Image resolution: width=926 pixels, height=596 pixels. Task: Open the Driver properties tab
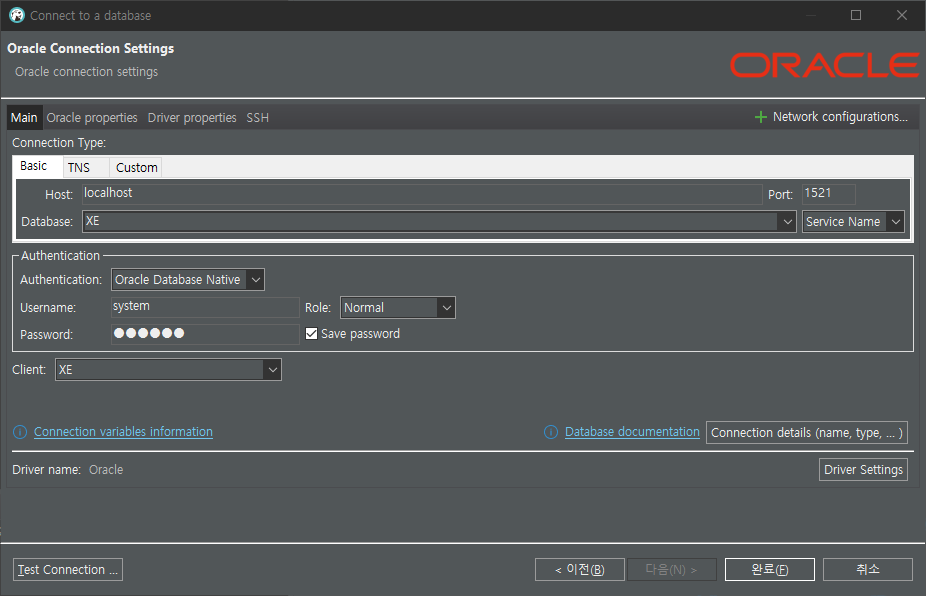192,118
